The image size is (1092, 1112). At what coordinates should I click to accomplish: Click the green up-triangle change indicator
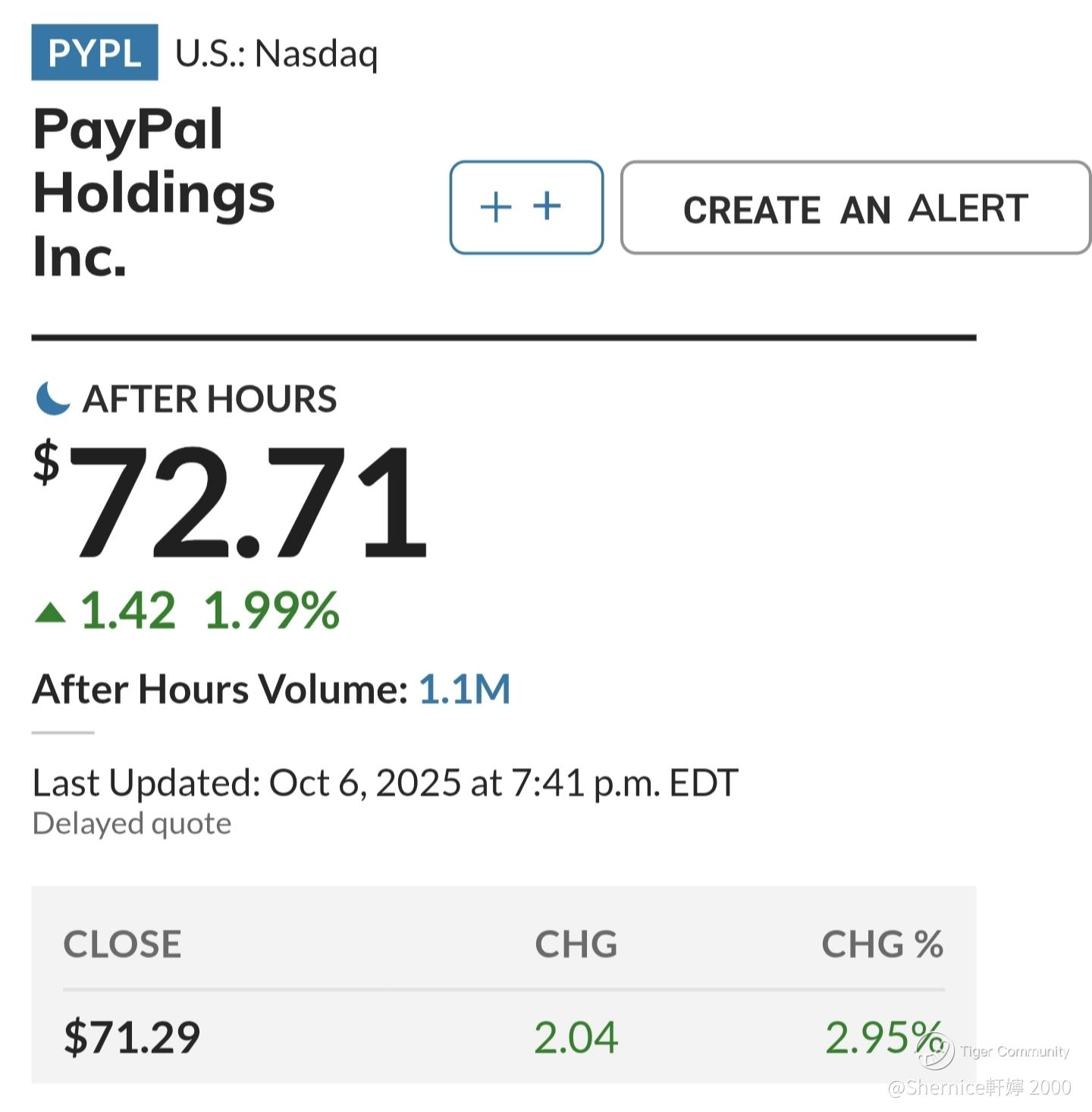(x=51, y=612)
